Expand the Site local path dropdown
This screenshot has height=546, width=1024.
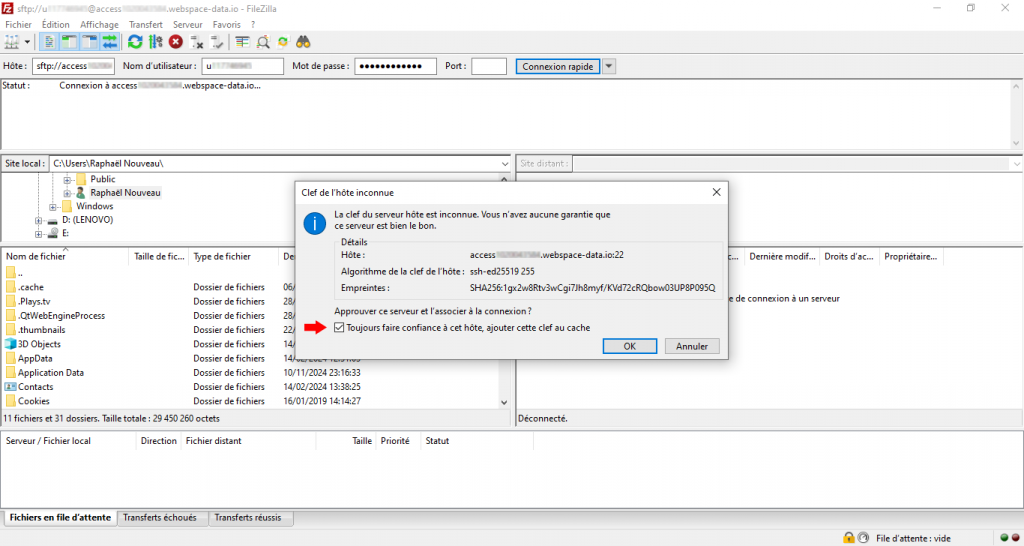click(x=504, y=163)
